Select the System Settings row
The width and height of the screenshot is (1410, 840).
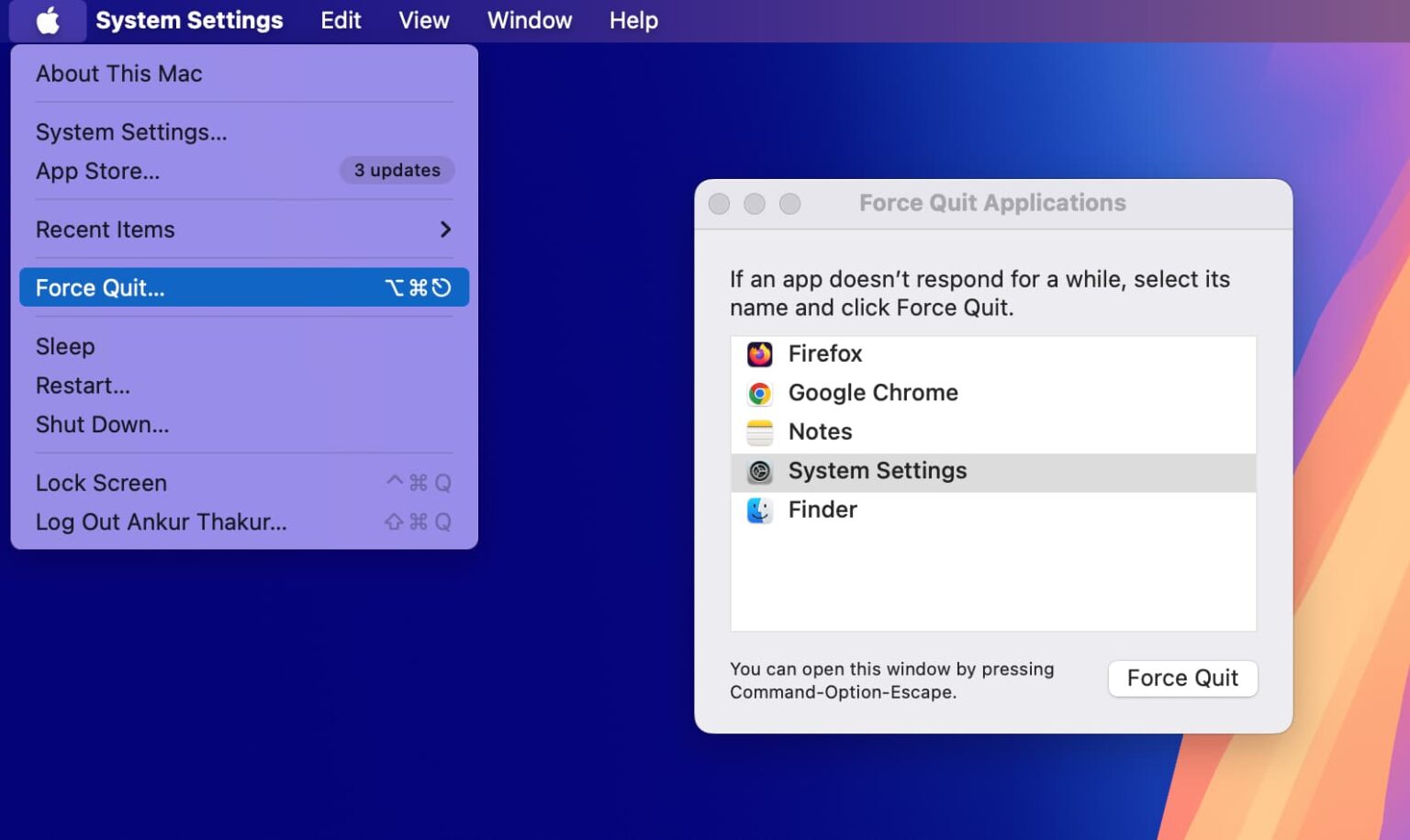tap(993, 471)
